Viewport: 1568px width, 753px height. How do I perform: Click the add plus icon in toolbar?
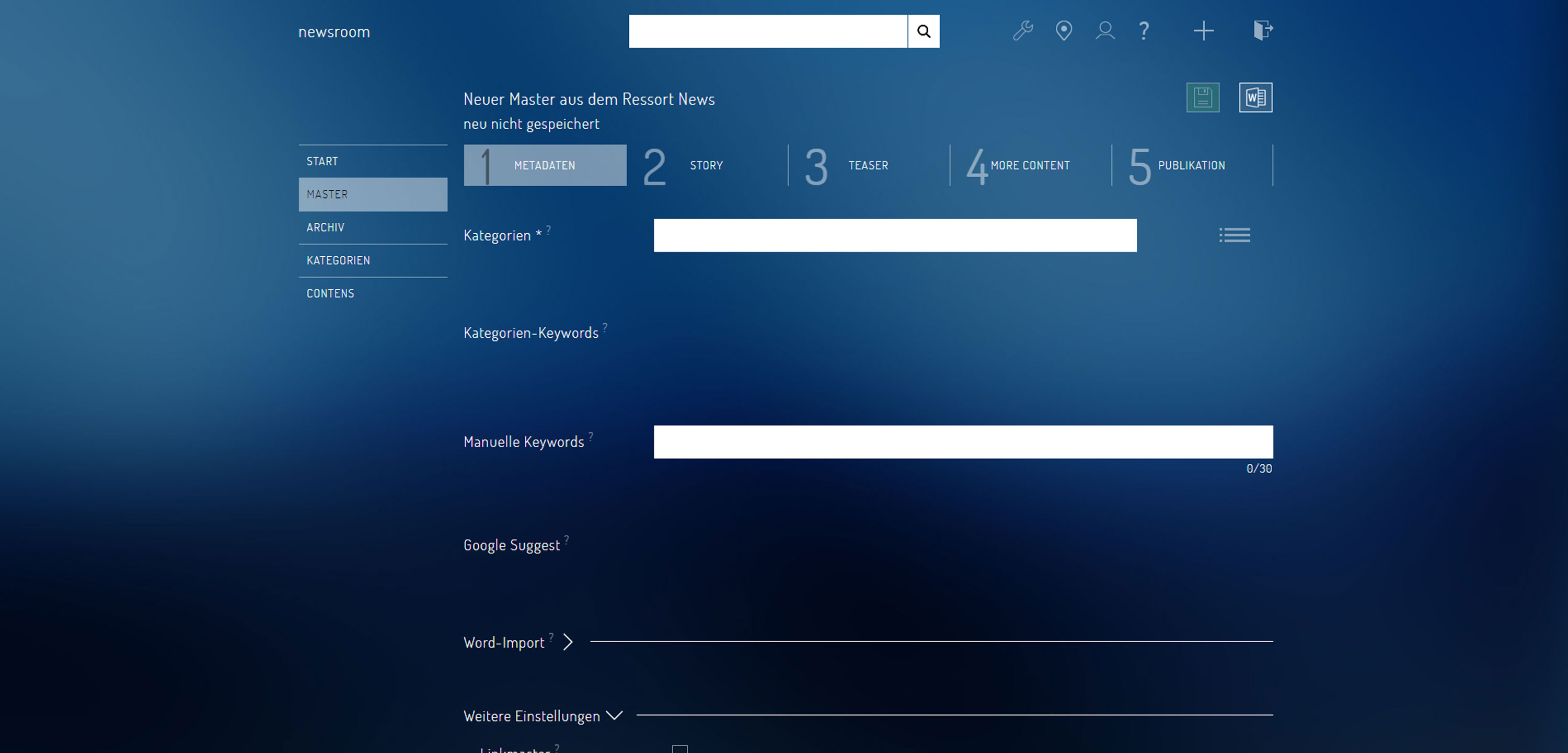(1201, 30)
